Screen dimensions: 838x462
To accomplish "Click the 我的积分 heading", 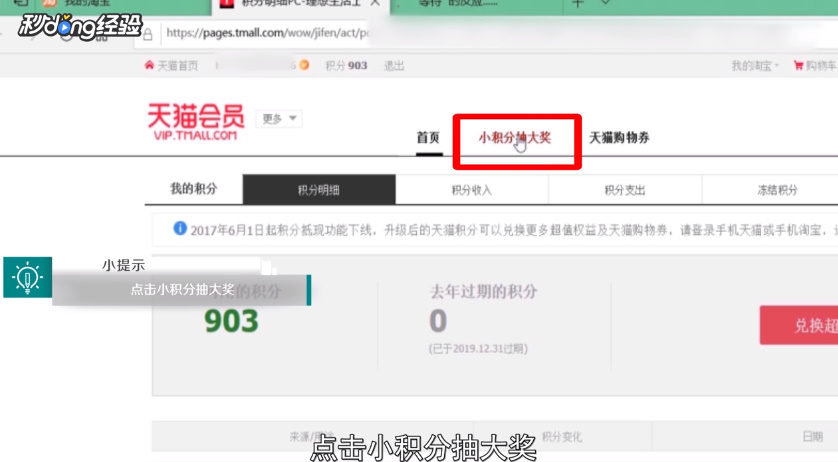I will (x=193, y=189).
